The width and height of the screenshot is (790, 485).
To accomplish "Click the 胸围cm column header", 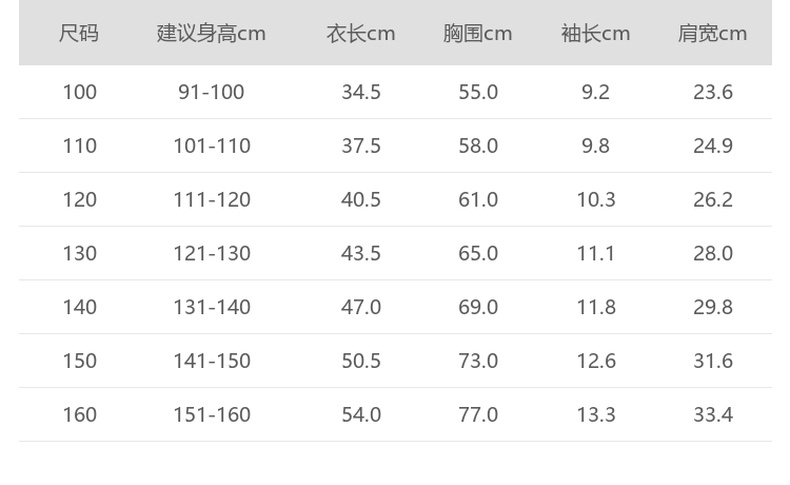I will (x=478, y=33).
